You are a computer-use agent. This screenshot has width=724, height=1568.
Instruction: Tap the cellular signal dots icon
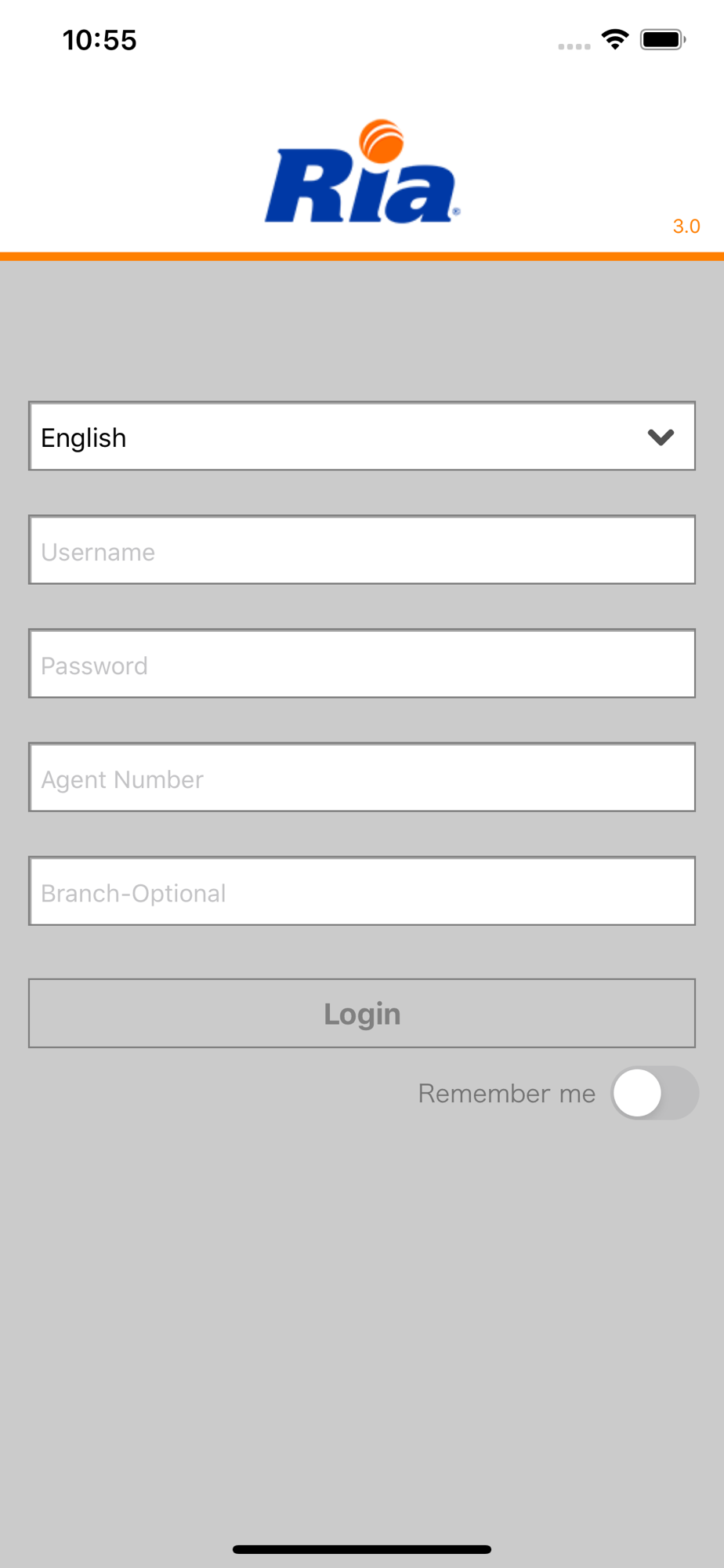(x=574, y=46)
